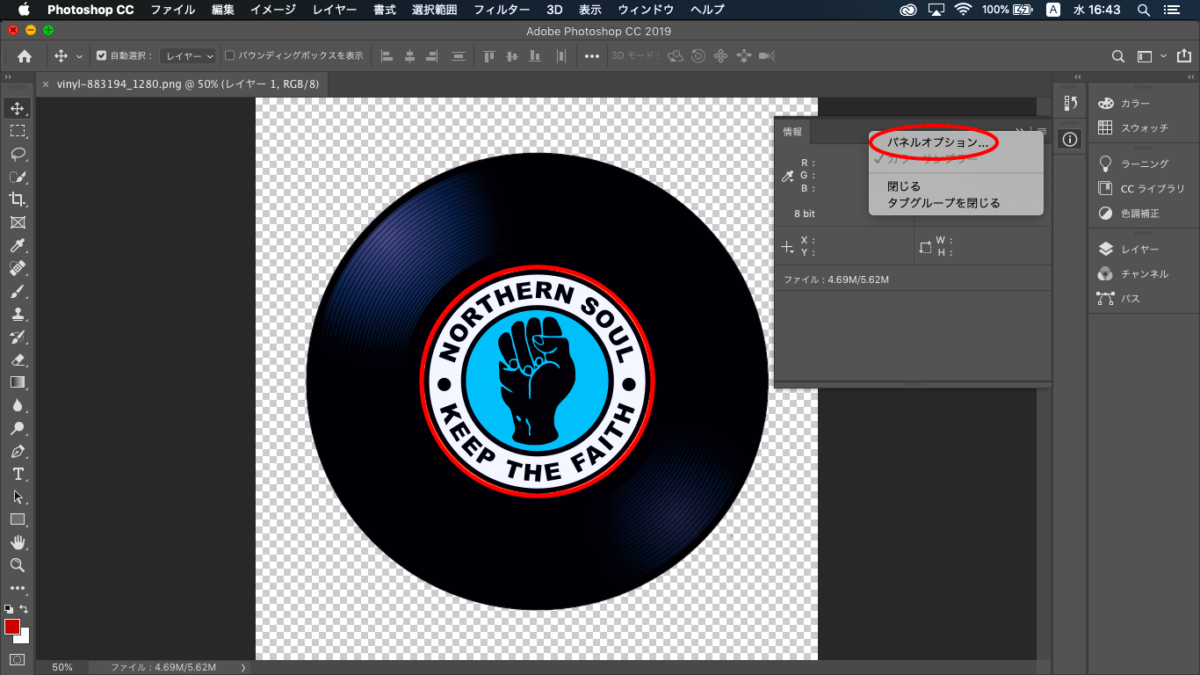Open the レイヤー auto-select dropdown
Image resolution: width=1200 pixels, height=675 pixels.
[189, 56]
